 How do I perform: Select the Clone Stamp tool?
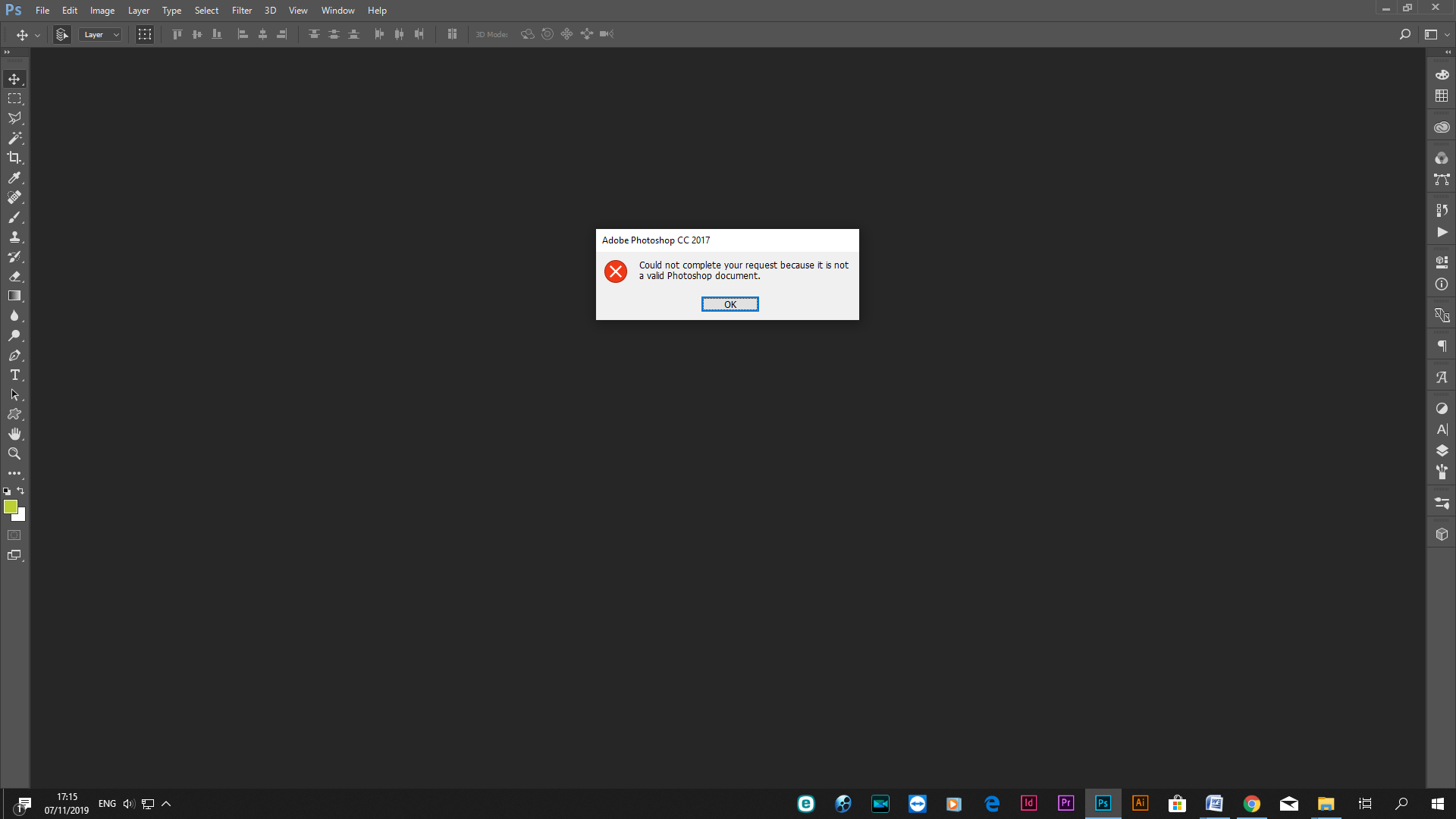coord(14,237)
